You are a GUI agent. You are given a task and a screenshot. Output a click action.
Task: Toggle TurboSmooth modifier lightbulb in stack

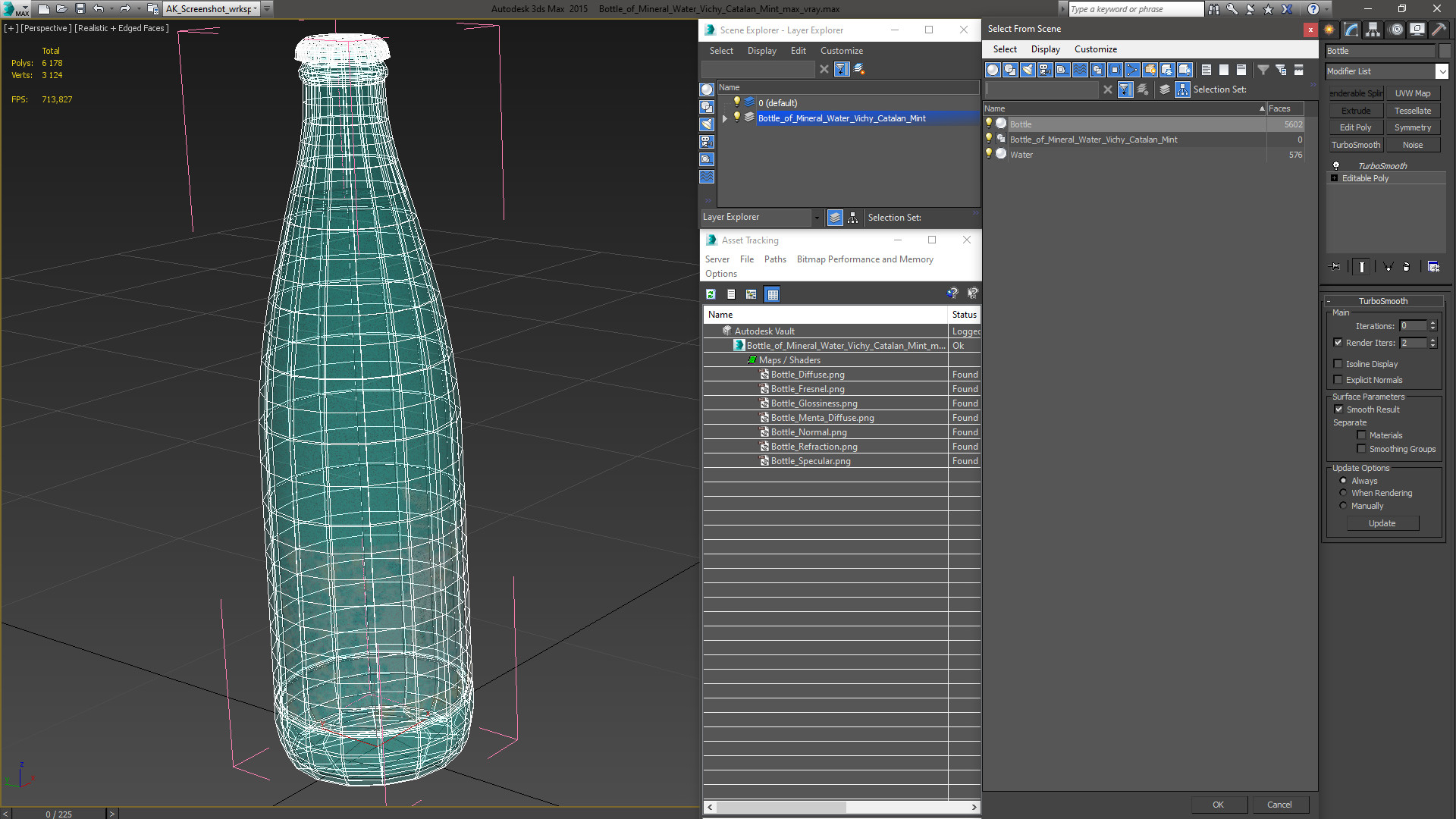1336,165
